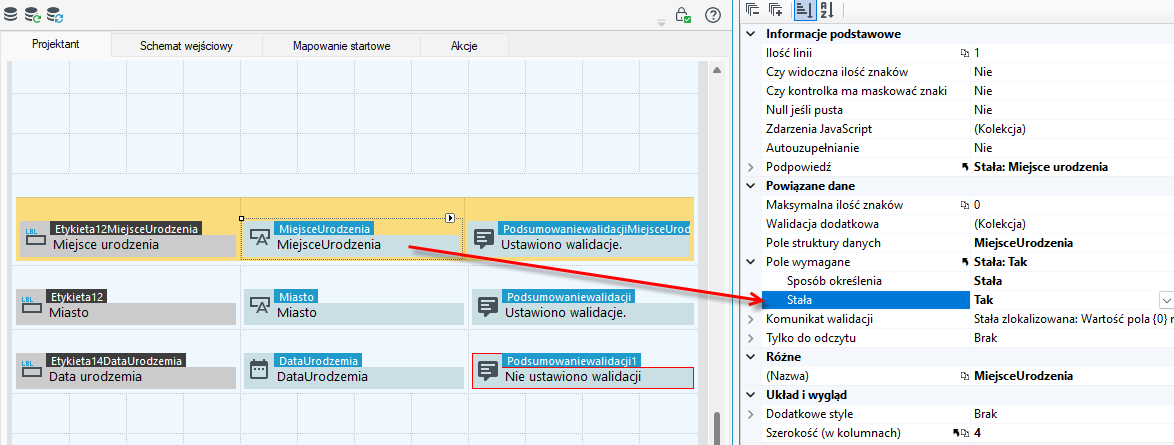Select the DataUrodzenia date control
This screenshot has height=445, width=1174.
353,370
